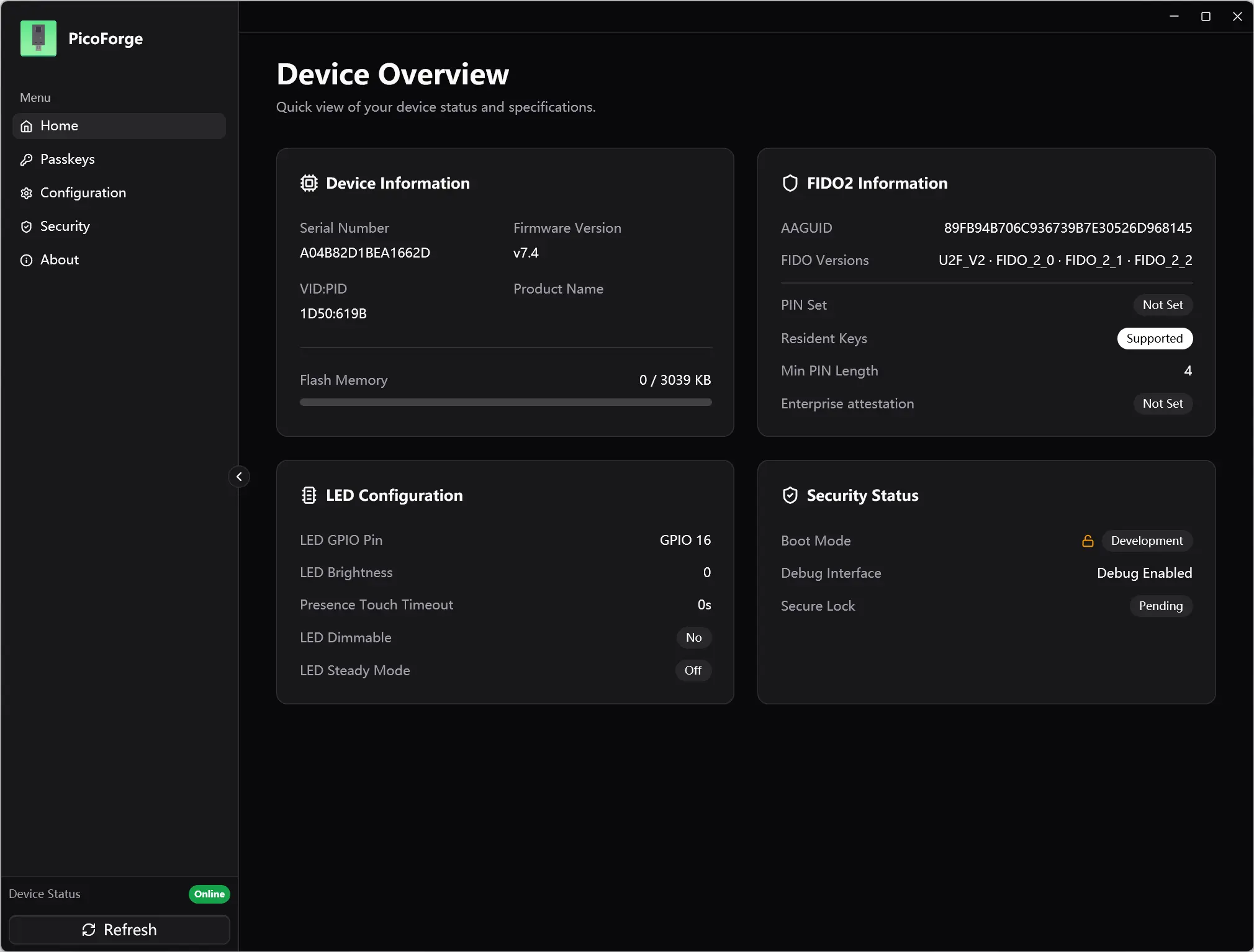The image size is (1254, 952).
Task: Click the Configuration gear icon
Action: (x=26, y=193)
